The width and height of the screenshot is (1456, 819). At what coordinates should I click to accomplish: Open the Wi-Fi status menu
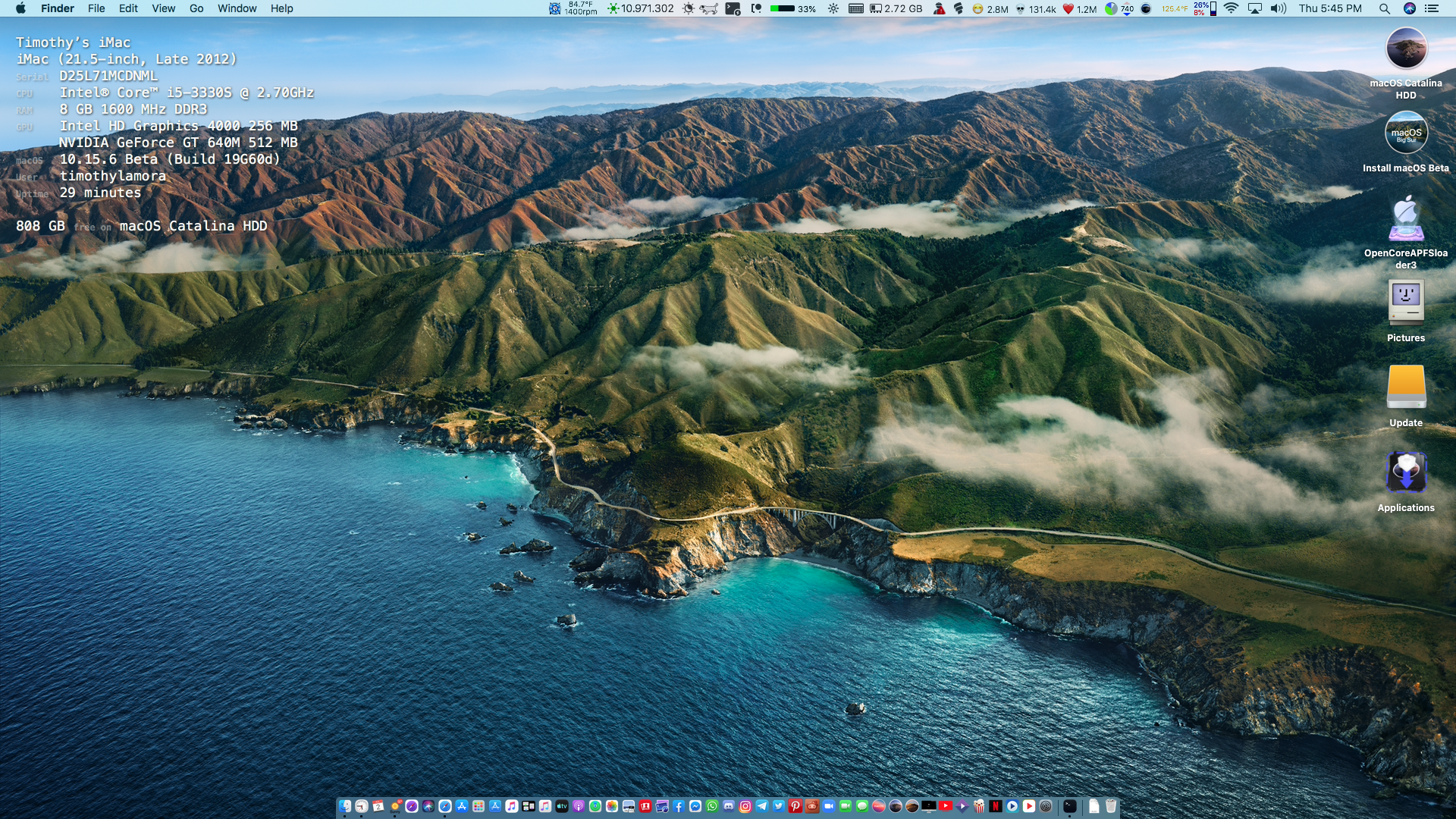(x=1231, y=8)
